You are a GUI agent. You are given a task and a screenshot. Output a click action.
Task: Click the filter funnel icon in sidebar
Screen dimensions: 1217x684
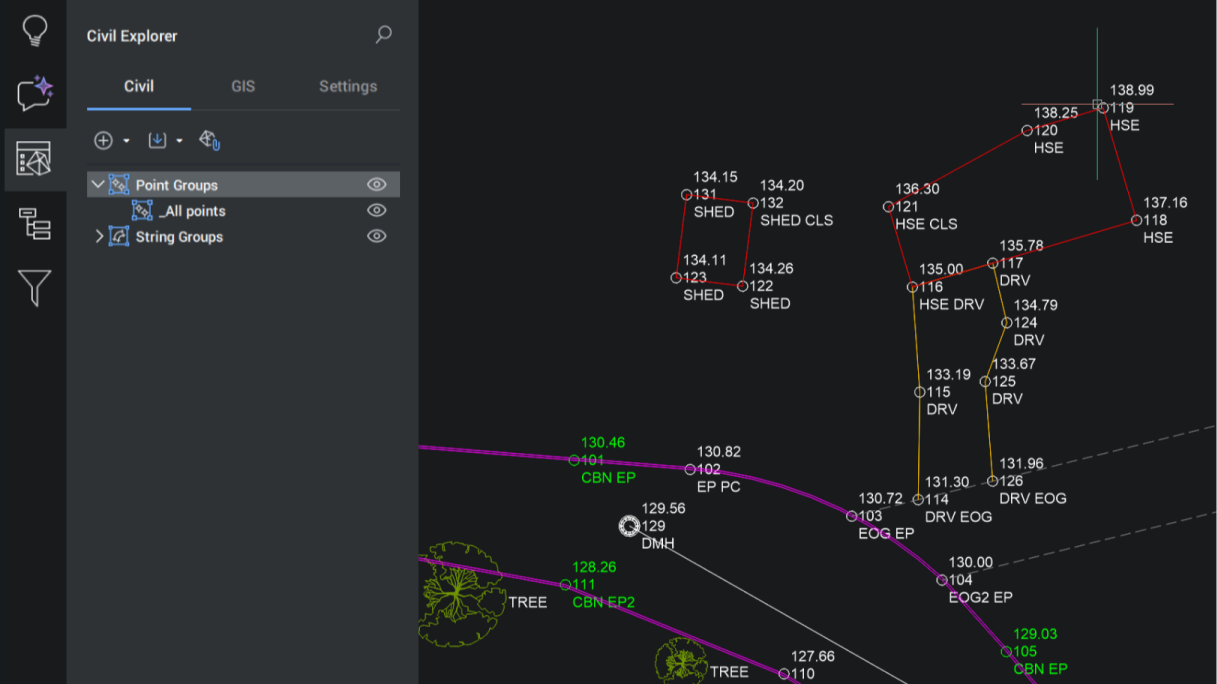click(34, 288)
